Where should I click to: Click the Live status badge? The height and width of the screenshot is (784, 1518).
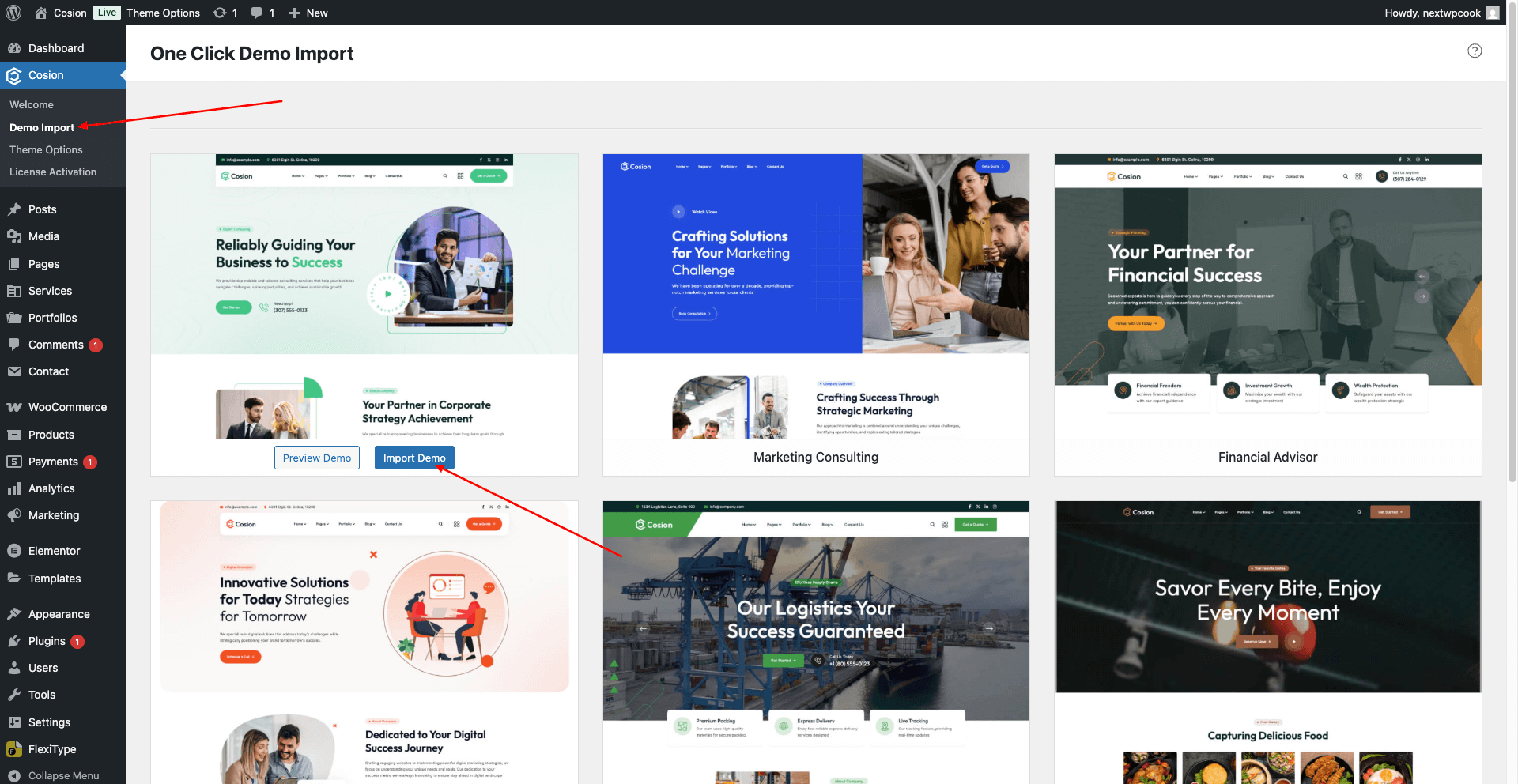107,13
